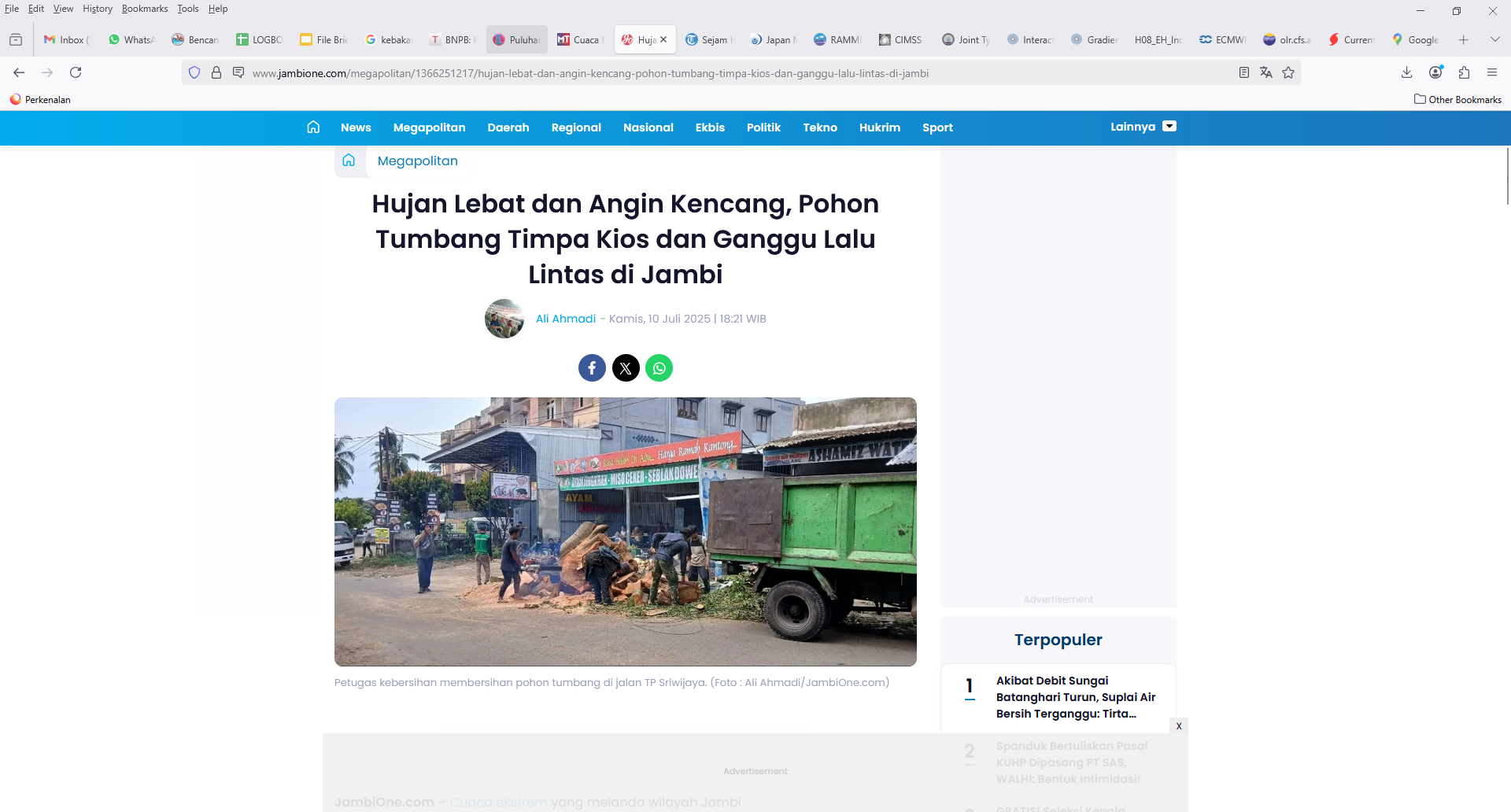1511x812 pixels.
Task: Switch to the ECMWF tab
Action: (x=1222, y=39)
